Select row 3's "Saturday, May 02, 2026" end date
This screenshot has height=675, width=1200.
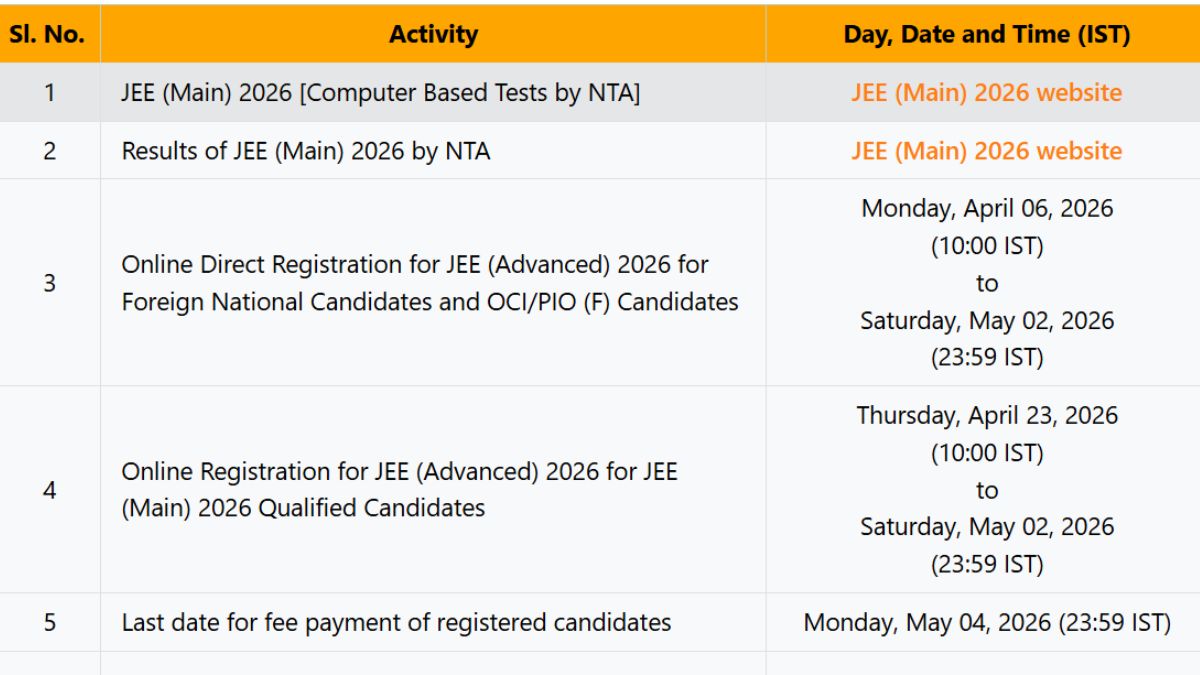click(986, 321)
